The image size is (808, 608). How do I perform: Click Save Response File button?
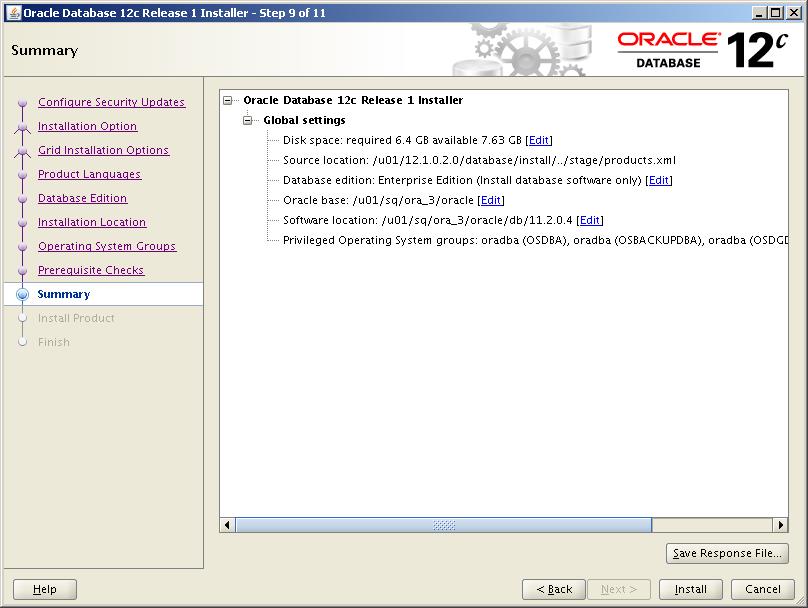click(727, 553)
